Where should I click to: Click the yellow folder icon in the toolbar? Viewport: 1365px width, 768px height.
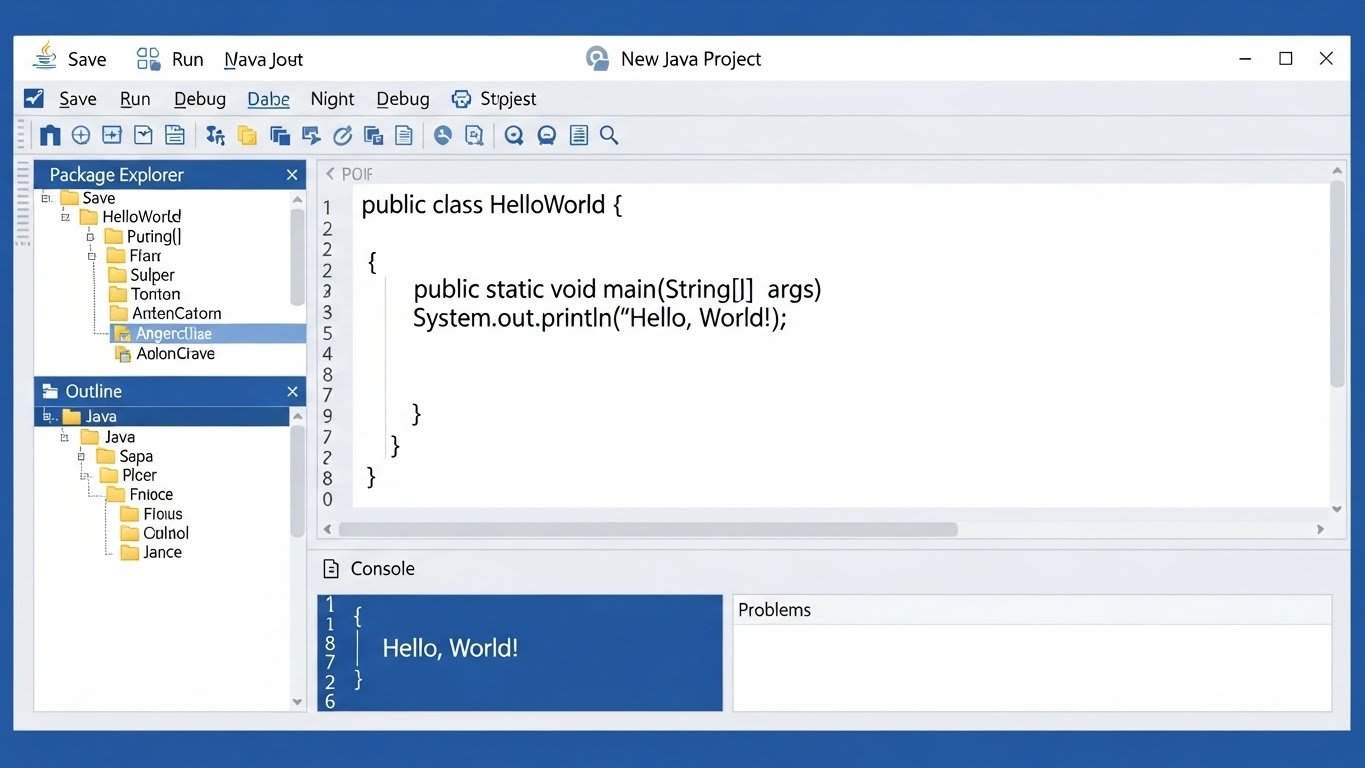click(x=247, y=135)
